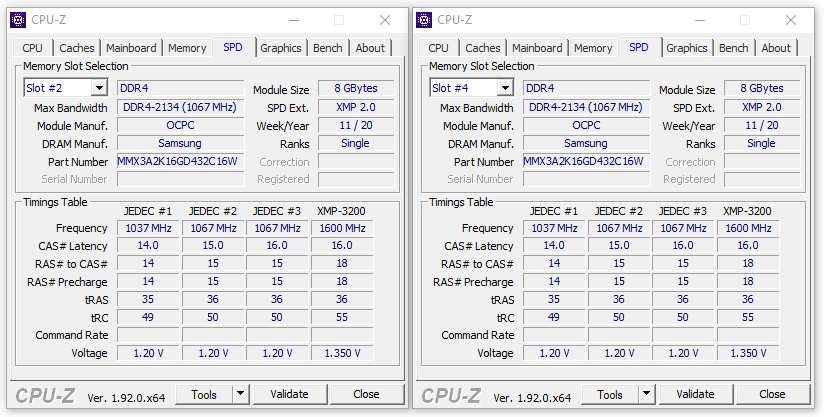This screenshot has width=824, height=417.
Task: Close the left CPU-Z window via title bar X
Action: click(x=385, y=20)
